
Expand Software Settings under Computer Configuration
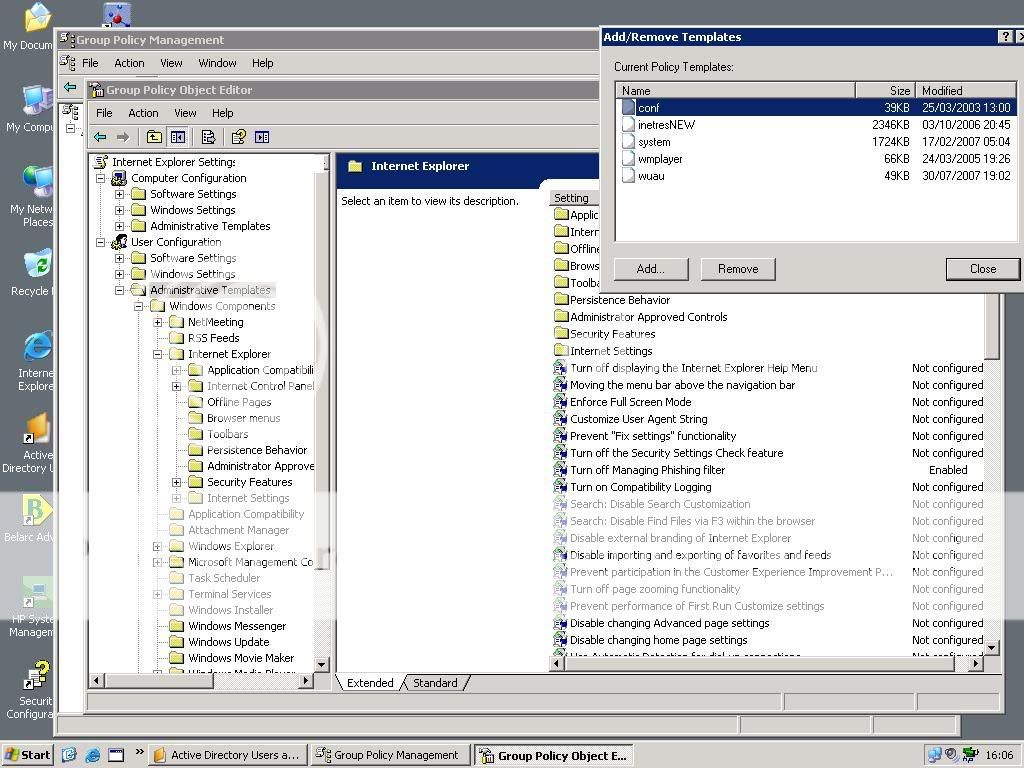tap(120, 194)
